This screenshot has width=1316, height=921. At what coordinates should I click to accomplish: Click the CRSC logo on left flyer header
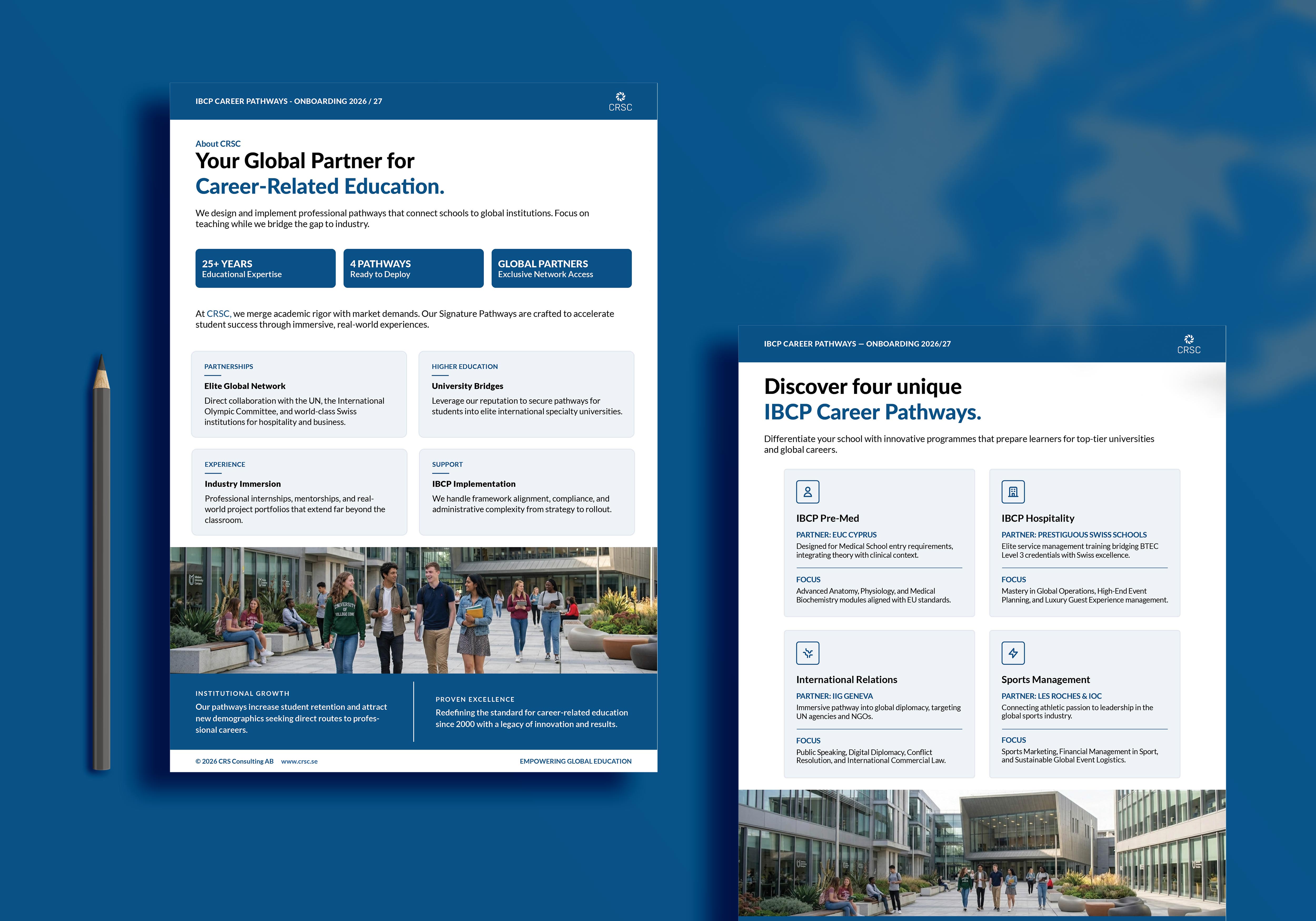pyautogui.click(x=620, y=102)
